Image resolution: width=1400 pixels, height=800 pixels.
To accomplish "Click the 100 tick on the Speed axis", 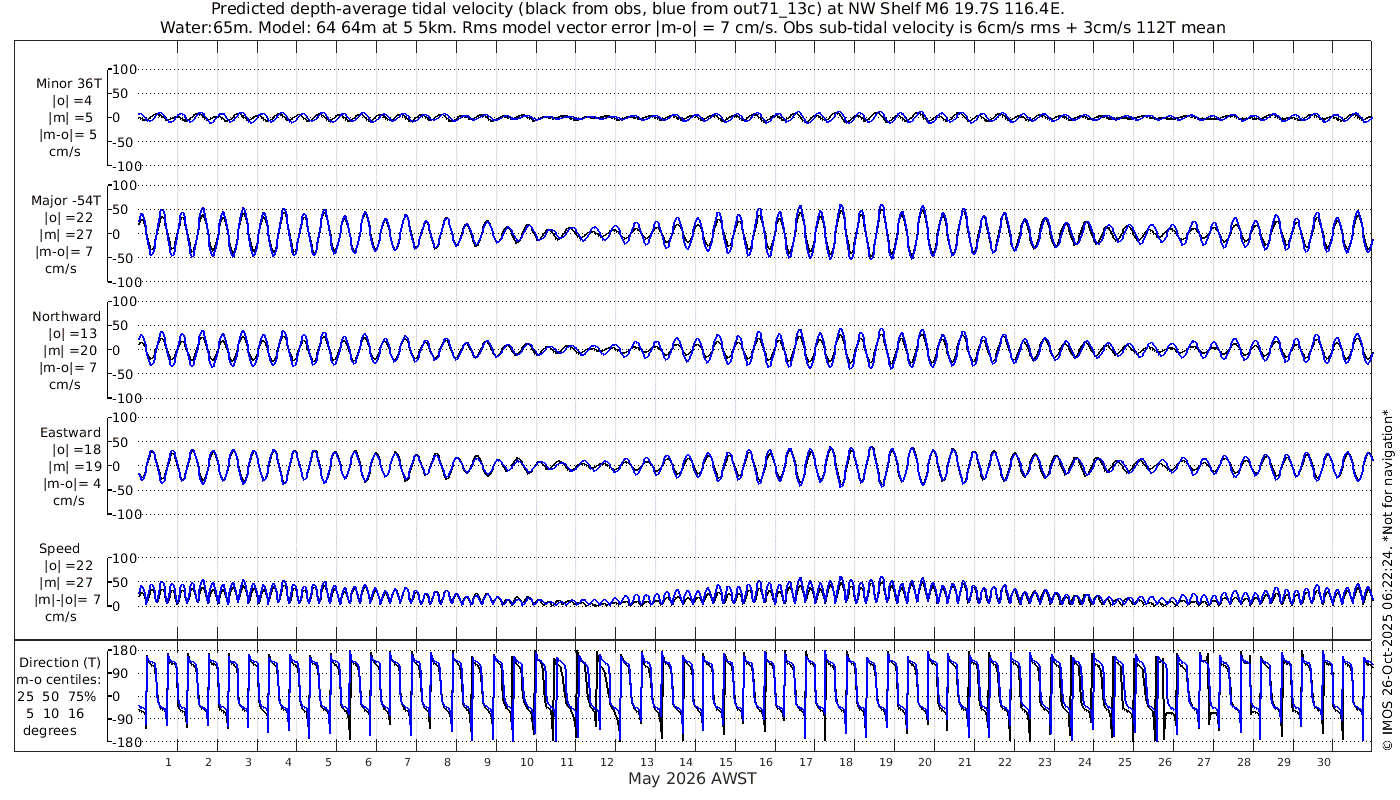I will [121, 558].
